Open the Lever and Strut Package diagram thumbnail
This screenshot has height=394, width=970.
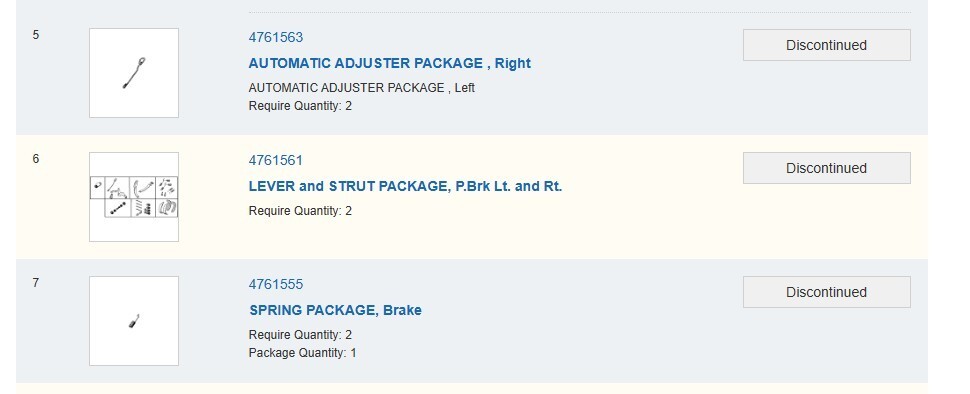click(134, 197)
